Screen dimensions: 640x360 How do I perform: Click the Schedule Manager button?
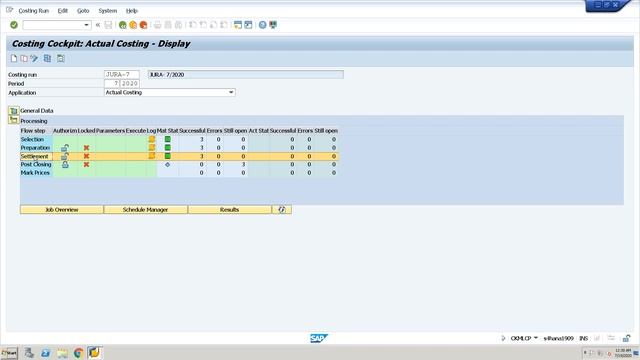[x=145, y=209]
